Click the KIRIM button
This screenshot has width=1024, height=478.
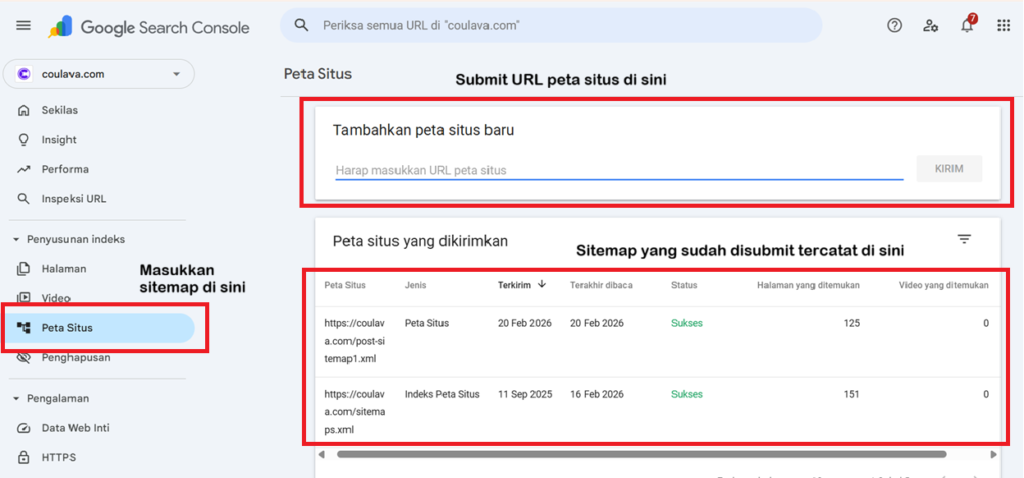[x=949, y=168]
